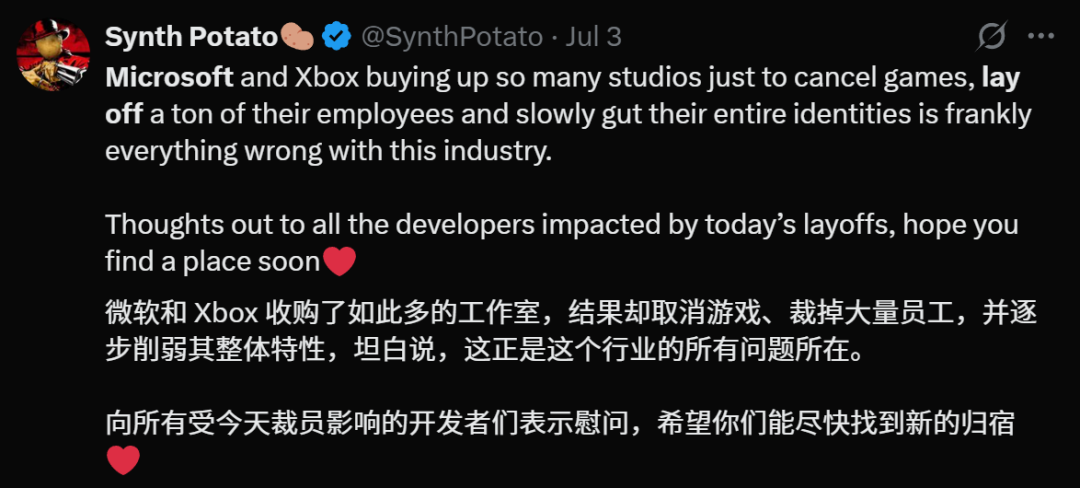
Task: Open the three-dot more options menu
Action: pyautogui.click(x=1041, y=36)
